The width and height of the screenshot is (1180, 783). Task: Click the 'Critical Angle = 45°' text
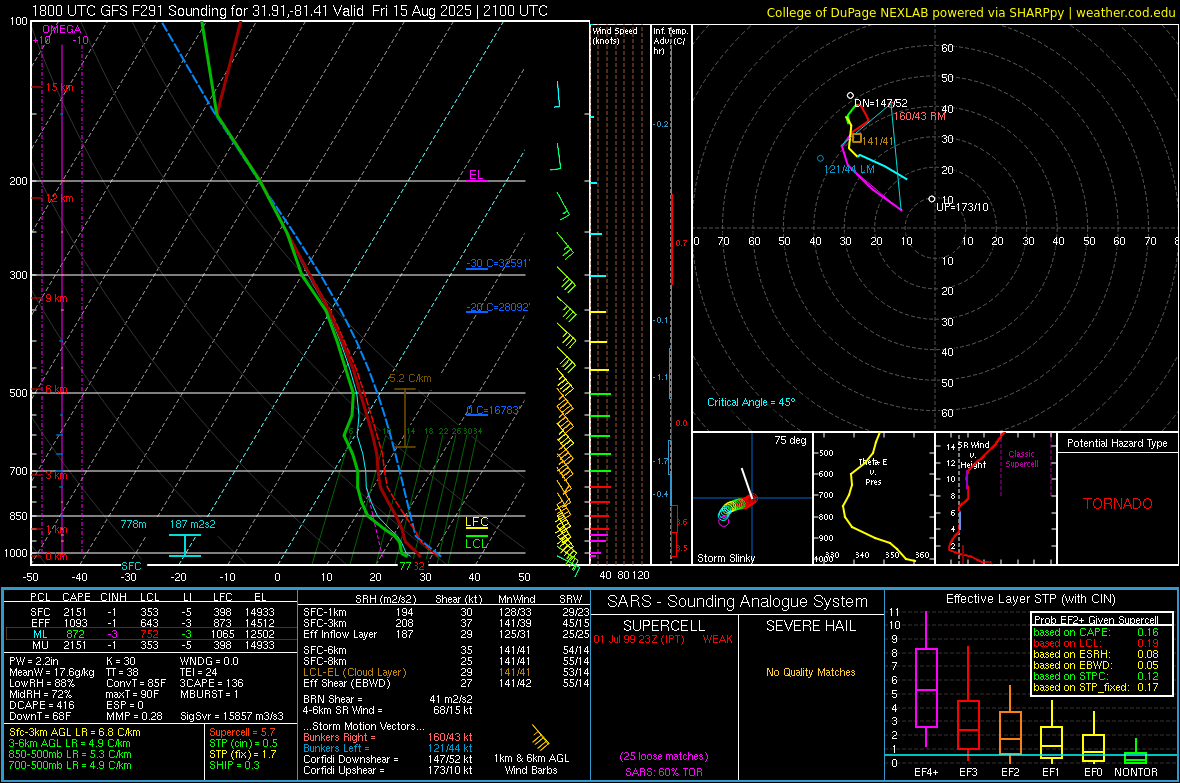[x=751, y=402]
